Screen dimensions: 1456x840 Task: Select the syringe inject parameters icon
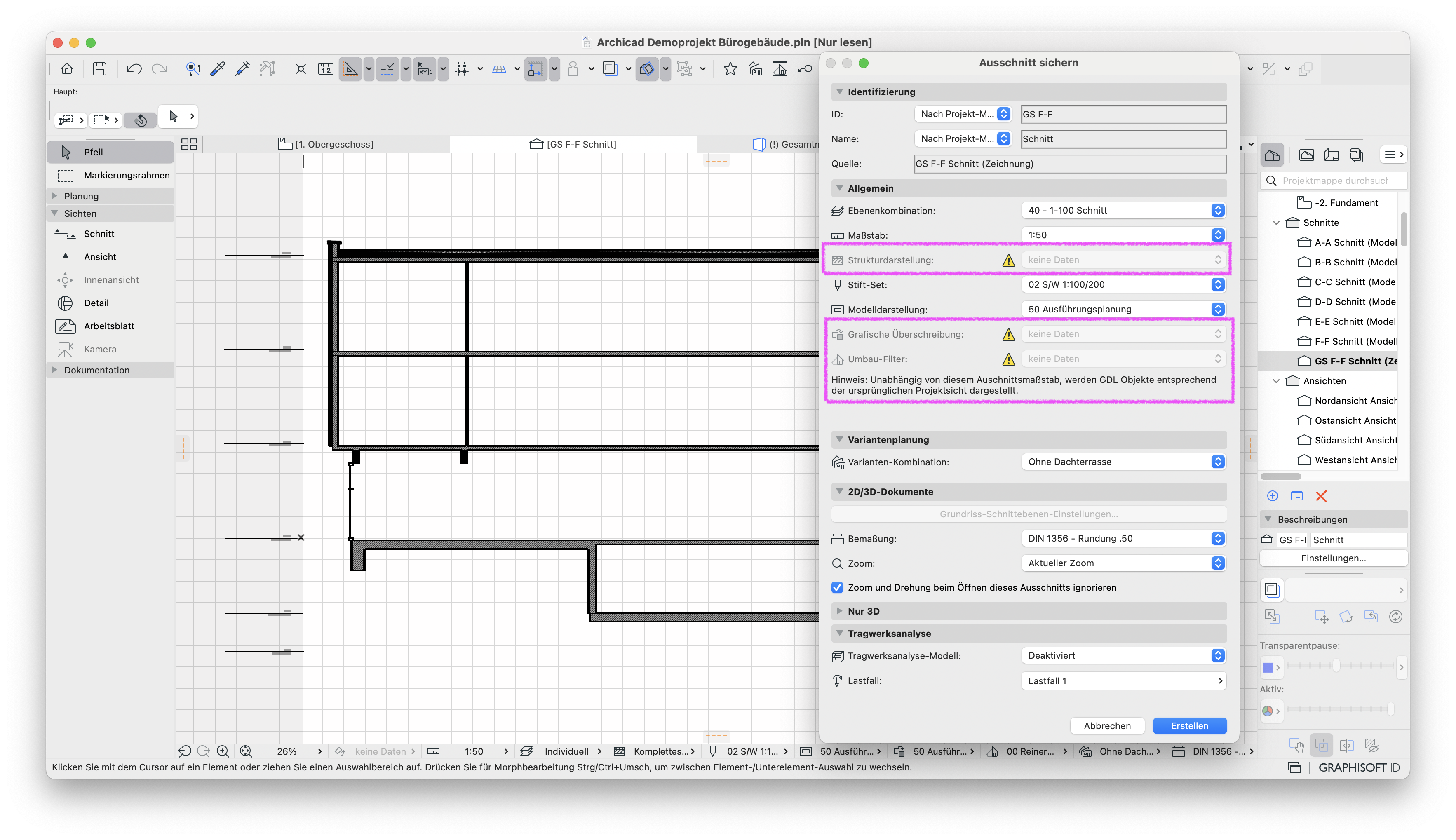point(242,69)
